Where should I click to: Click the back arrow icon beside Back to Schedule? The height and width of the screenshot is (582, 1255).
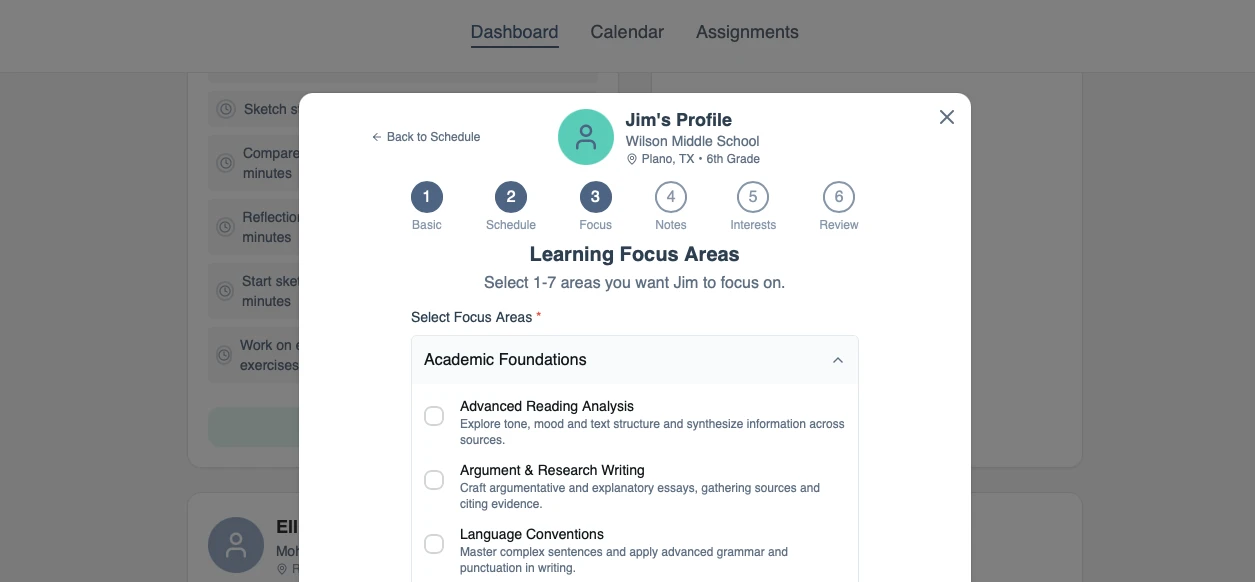[x=377, y=137]
